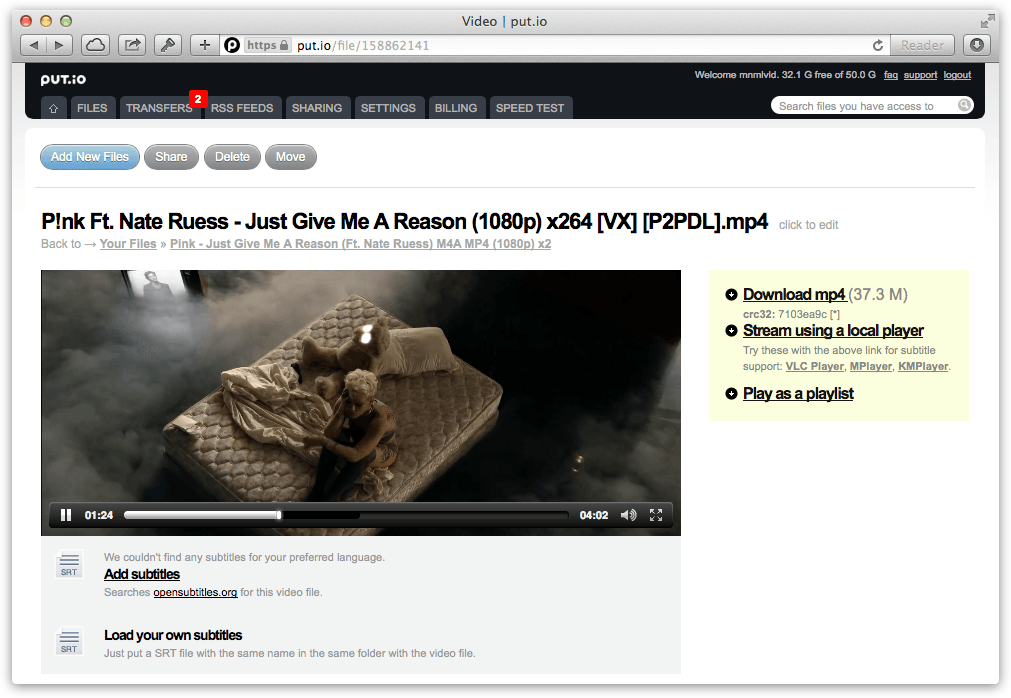Open the Safari share icon
This screenshot has width=1011, height=698.
click(132, 45)
